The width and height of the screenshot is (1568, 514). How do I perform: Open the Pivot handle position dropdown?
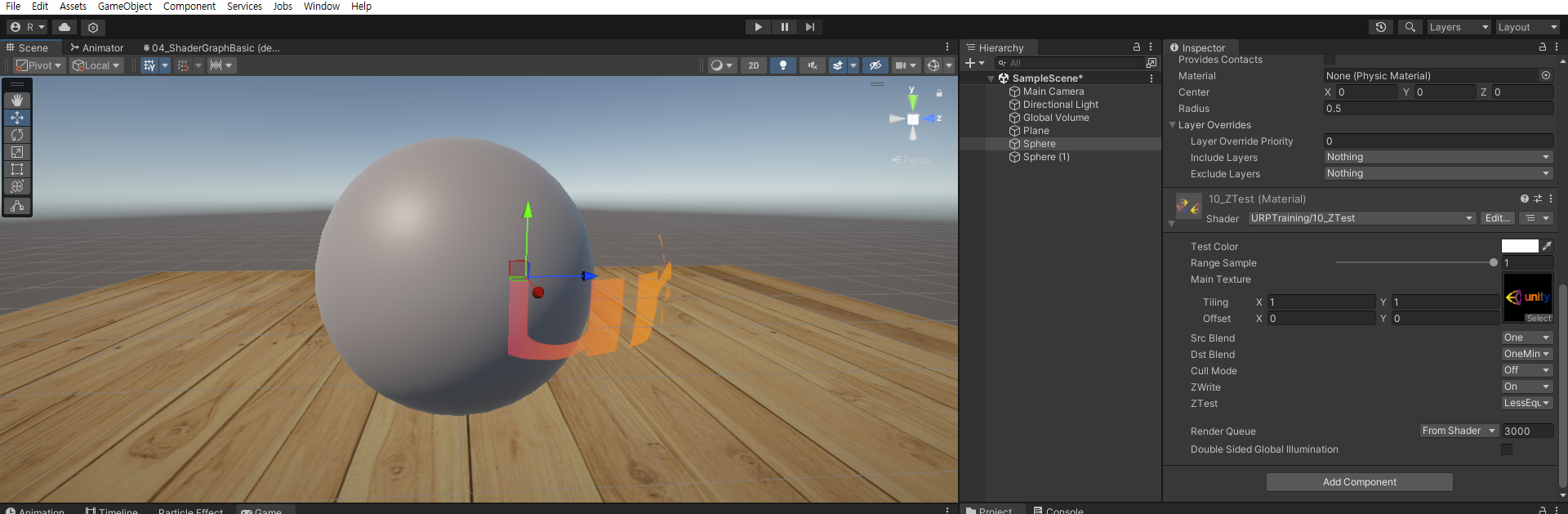click(39, 65)
